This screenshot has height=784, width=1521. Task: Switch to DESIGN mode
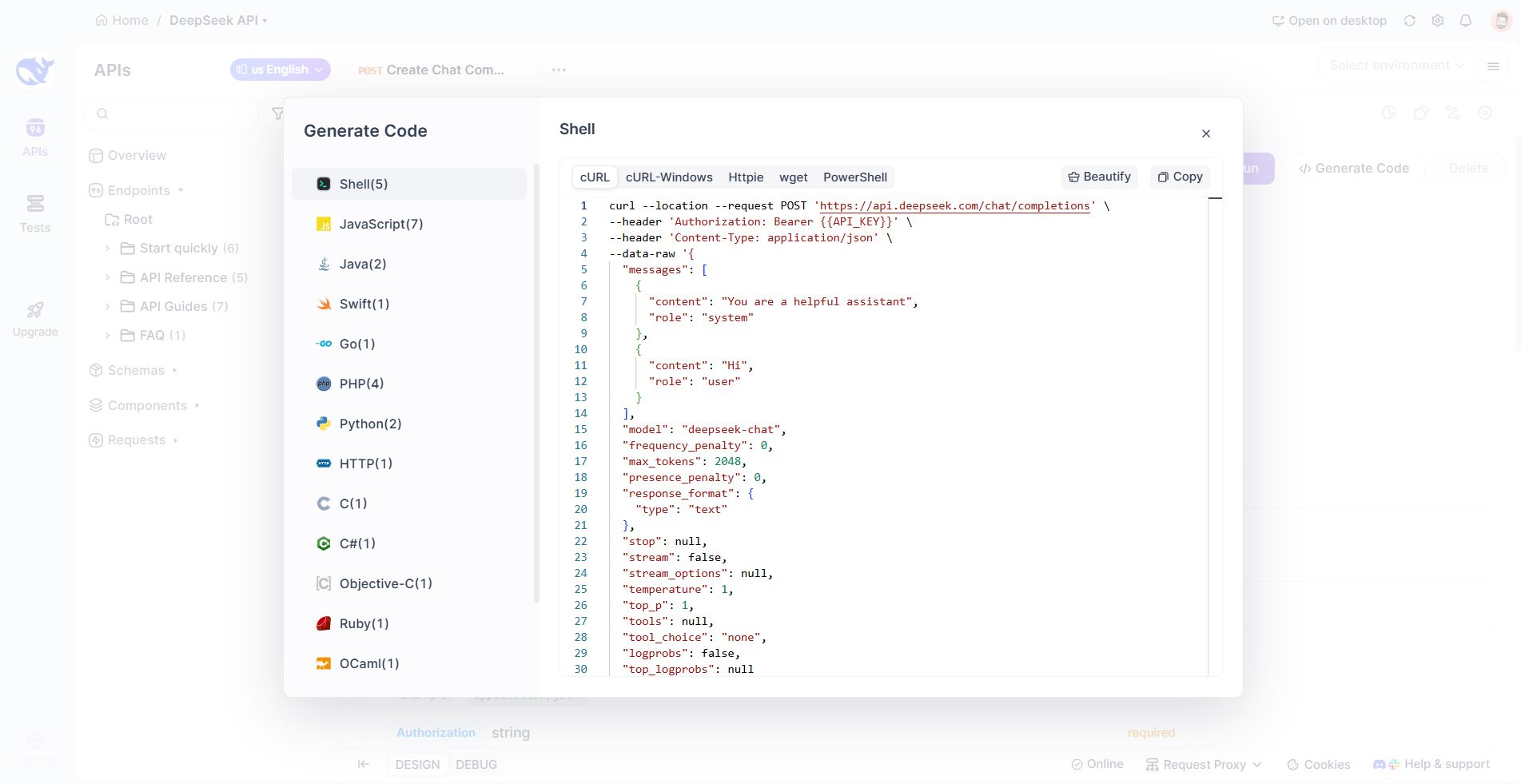(x=417, y=765)
